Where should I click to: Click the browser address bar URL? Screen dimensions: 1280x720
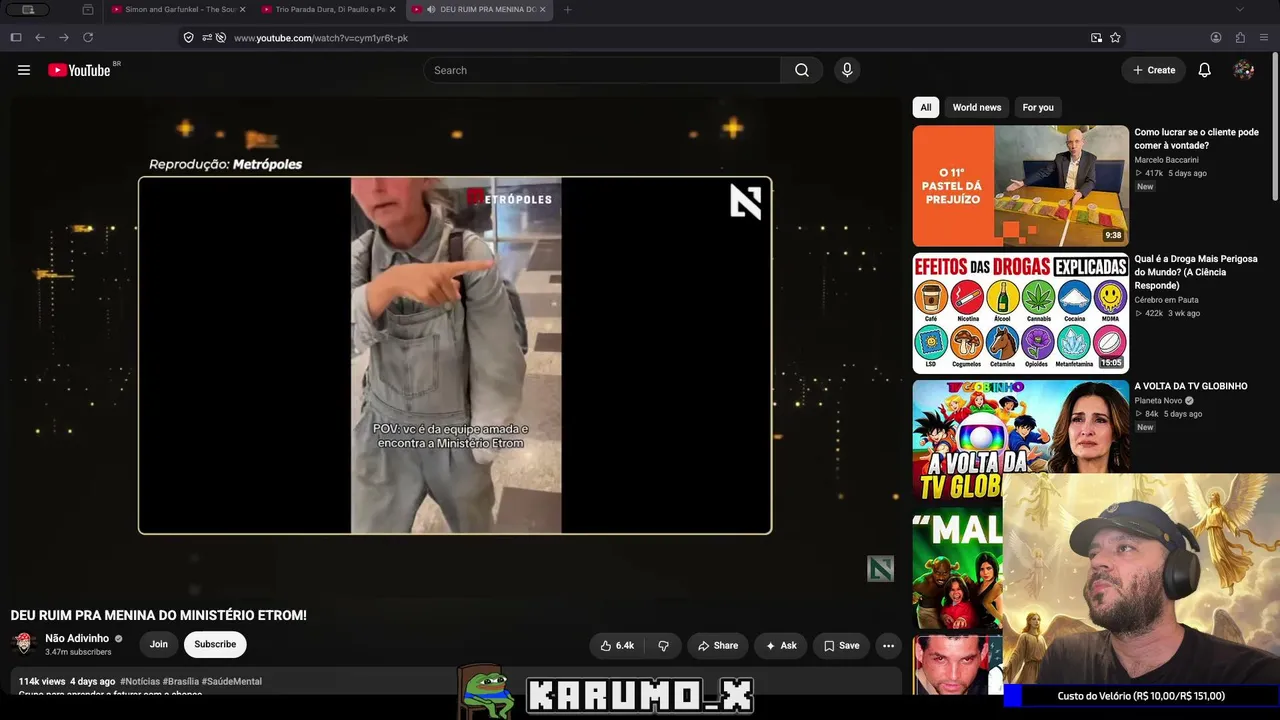[x=321, y=38]
